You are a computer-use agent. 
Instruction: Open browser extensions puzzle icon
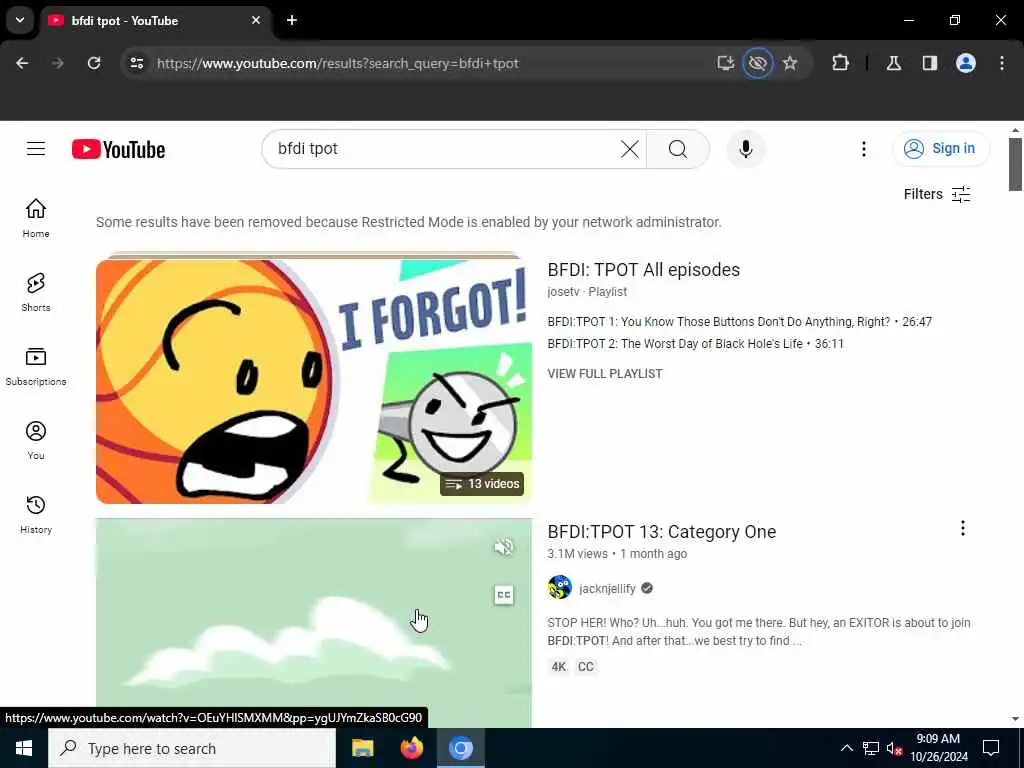[x=840, y=63]
